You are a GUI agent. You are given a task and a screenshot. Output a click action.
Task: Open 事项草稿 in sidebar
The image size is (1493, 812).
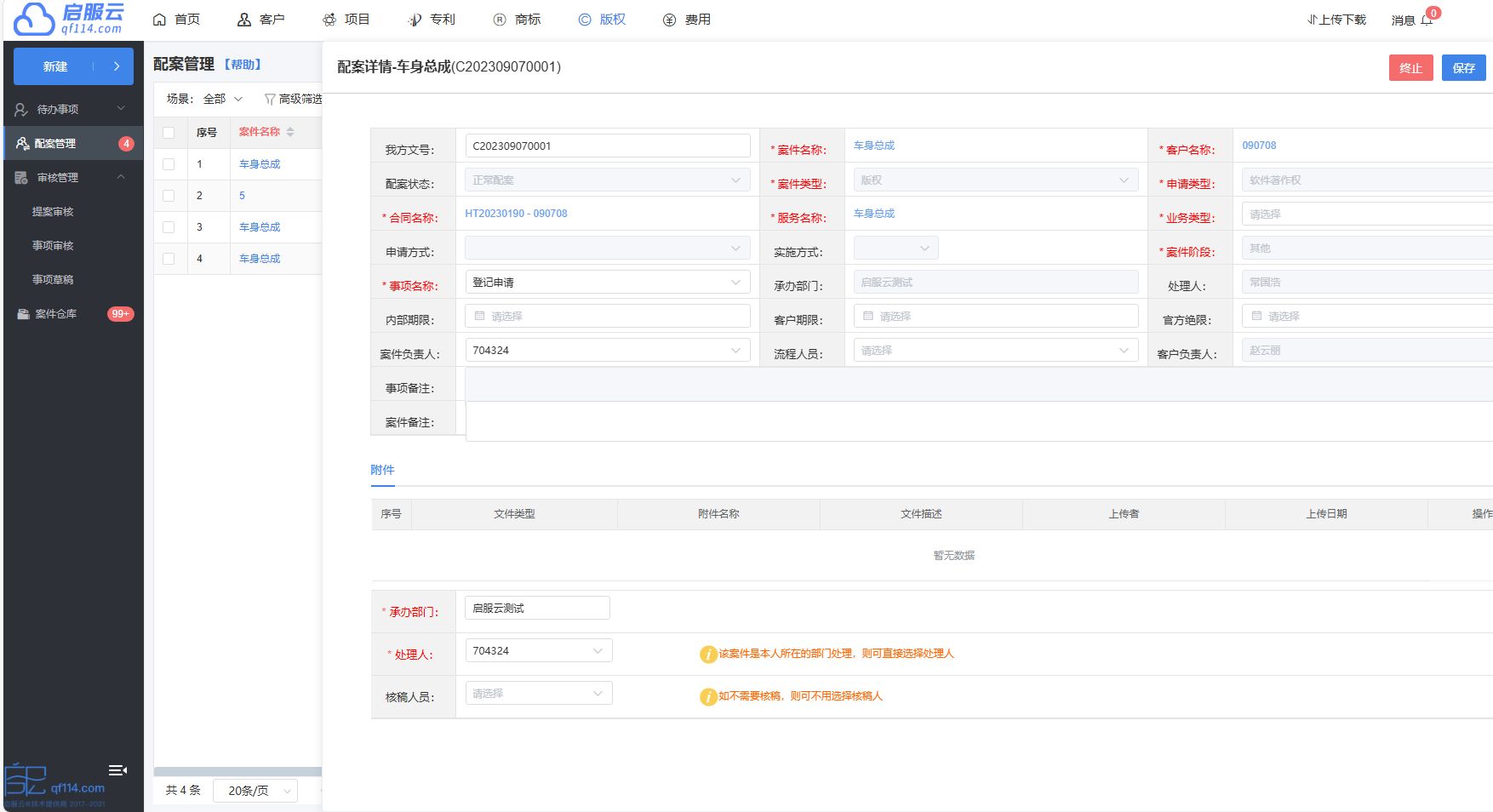[53, 280]
